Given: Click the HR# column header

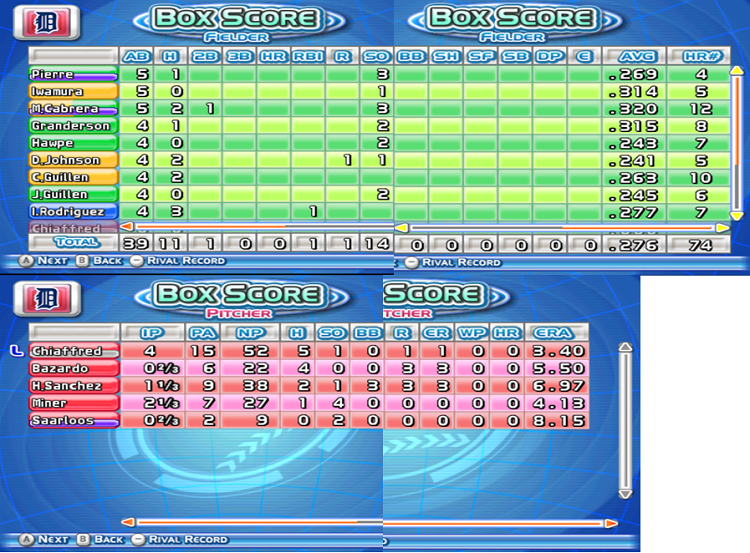Looking at the screenshot, I should 699,56.
